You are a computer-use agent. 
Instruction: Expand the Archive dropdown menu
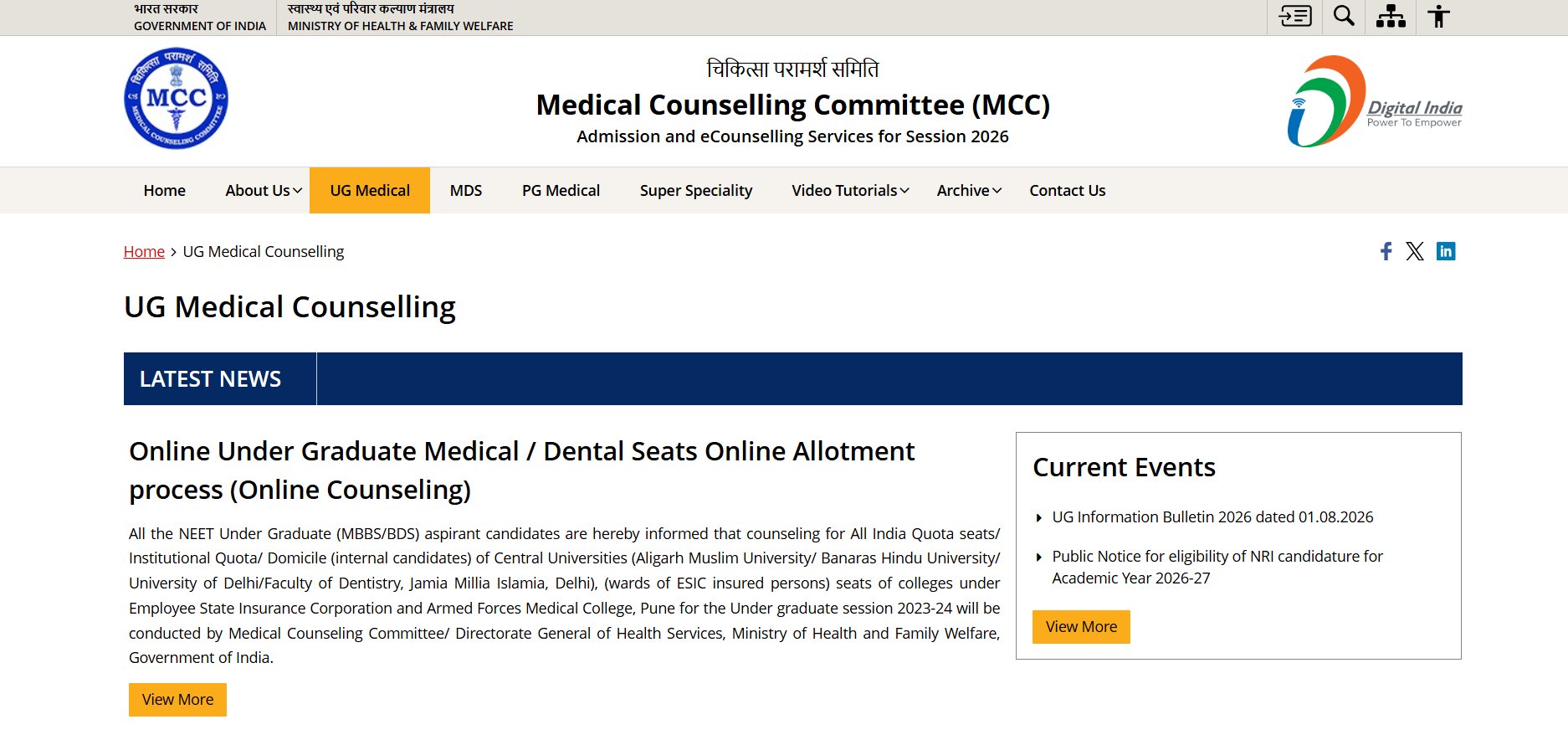pyautogui.click(x=969, y=190)
